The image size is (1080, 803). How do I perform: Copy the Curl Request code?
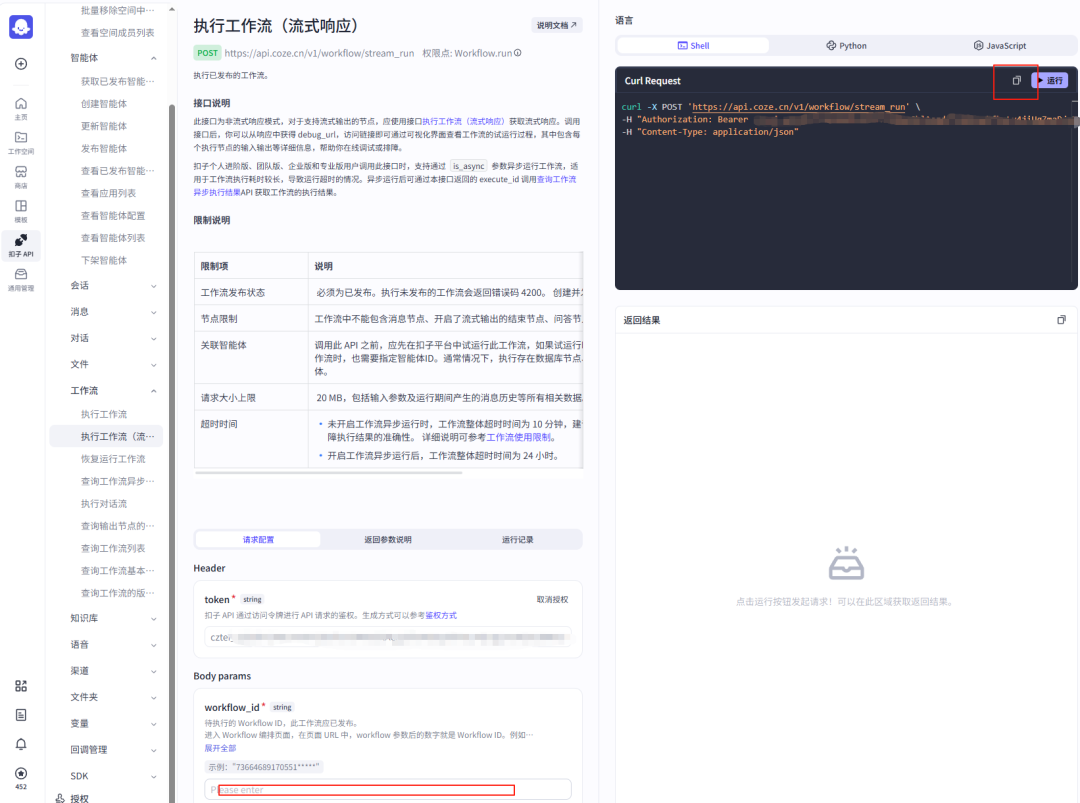click(x=1016, y=81)
